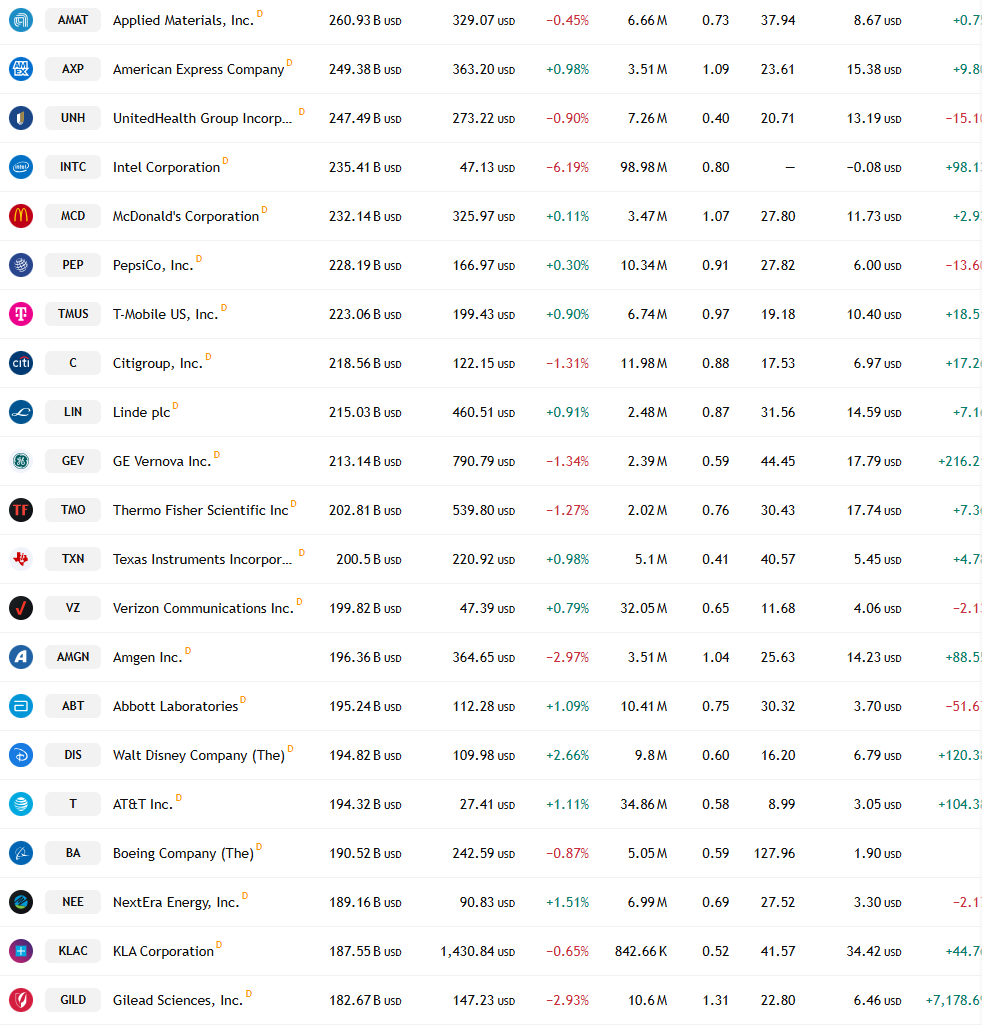Click the Intel logo icon
The height and width of the screenshot is (1025, 982).
tap(21, 167)
